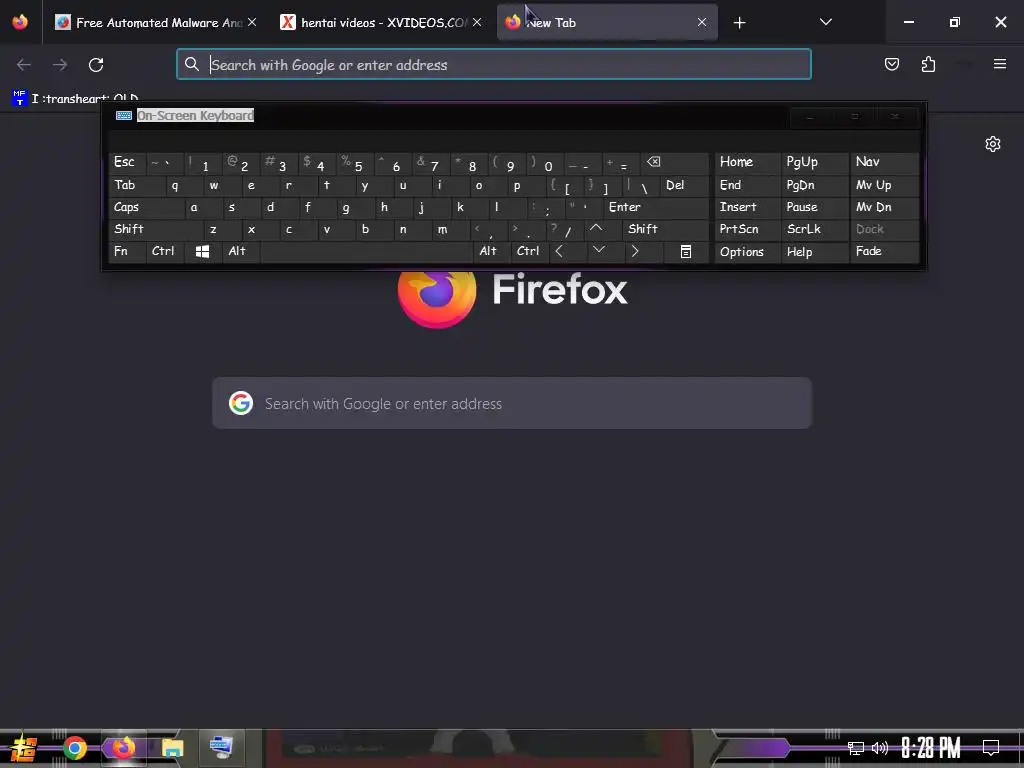
Task: Toggle right Alt on On-Screen Keyboard
Action: [491, 251]
